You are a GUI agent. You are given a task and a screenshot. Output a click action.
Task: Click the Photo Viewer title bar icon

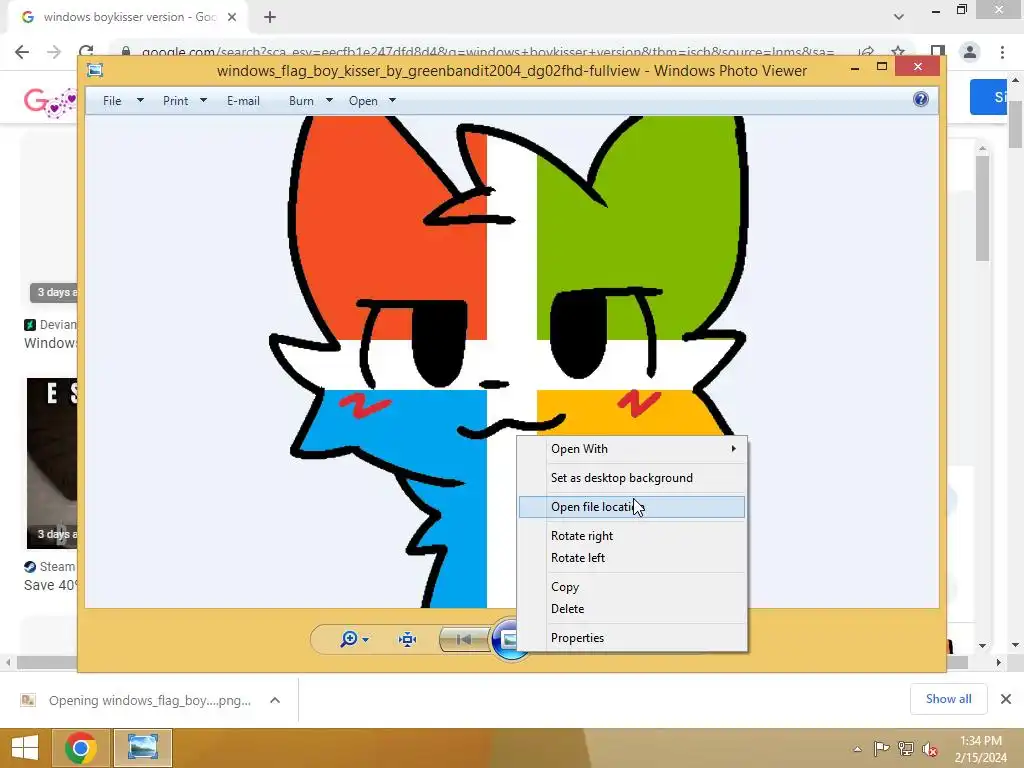pyautogui.click(x=95, y=70)
